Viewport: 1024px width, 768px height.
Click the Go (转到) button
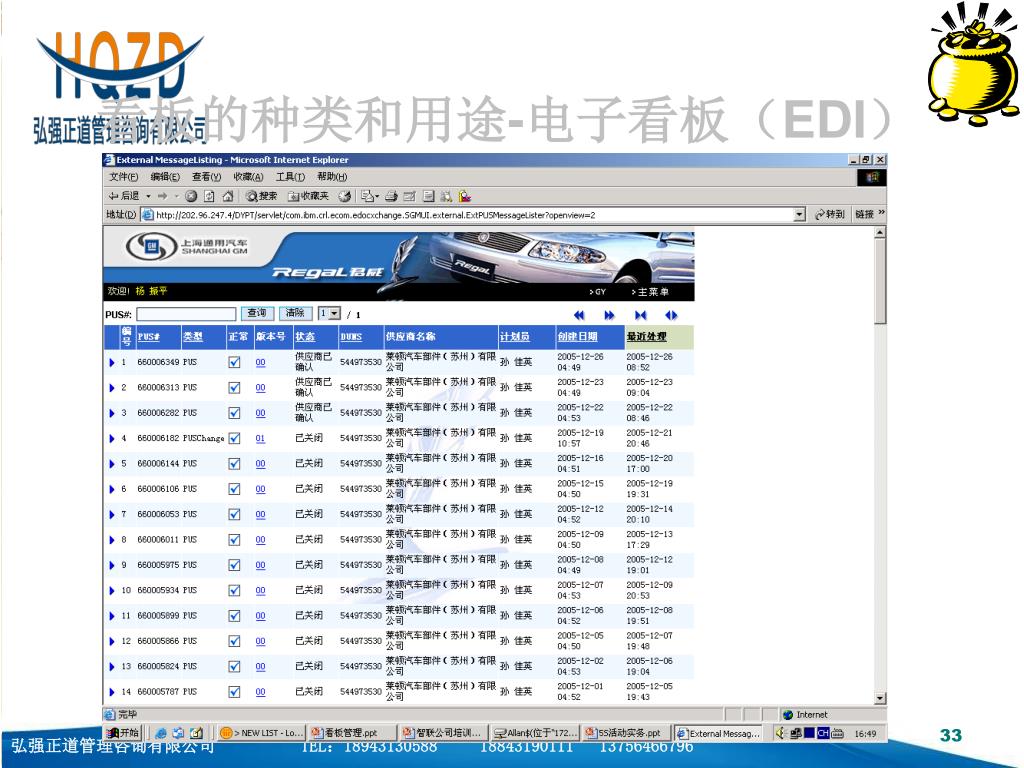tap(829, 214)
